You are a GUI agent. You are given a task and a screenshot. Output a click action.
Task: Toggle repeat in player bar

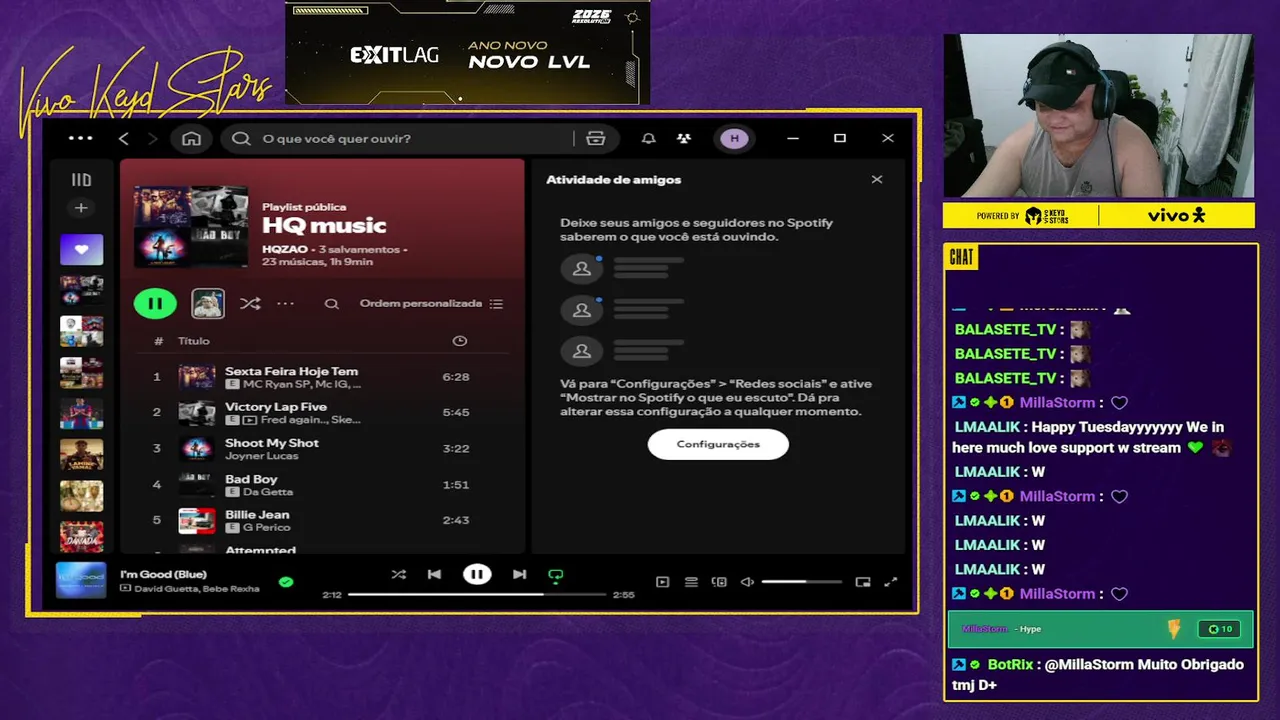coord(556,575)
